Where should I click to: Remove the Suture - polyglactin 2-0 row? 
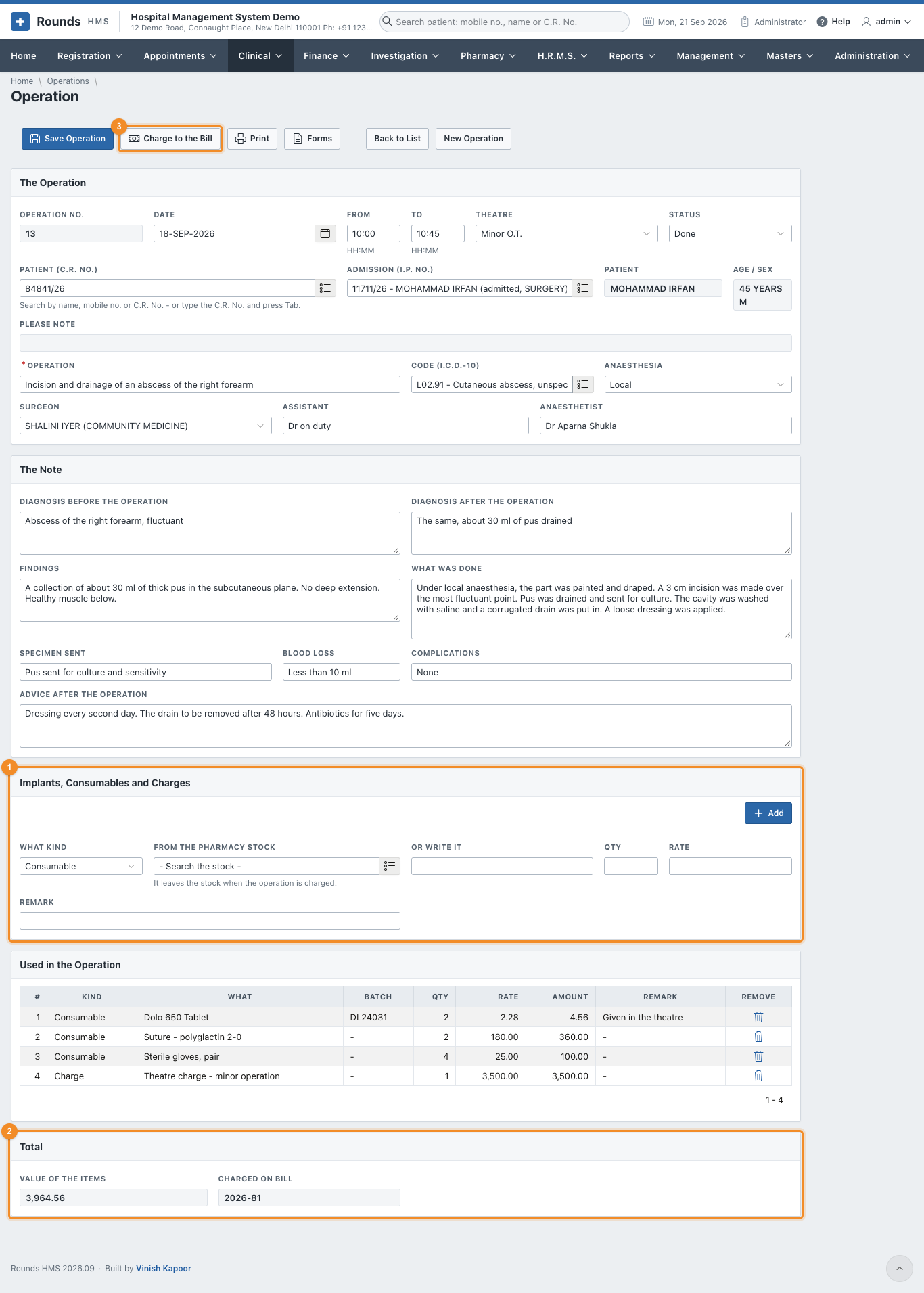[x=758, y=1037]
